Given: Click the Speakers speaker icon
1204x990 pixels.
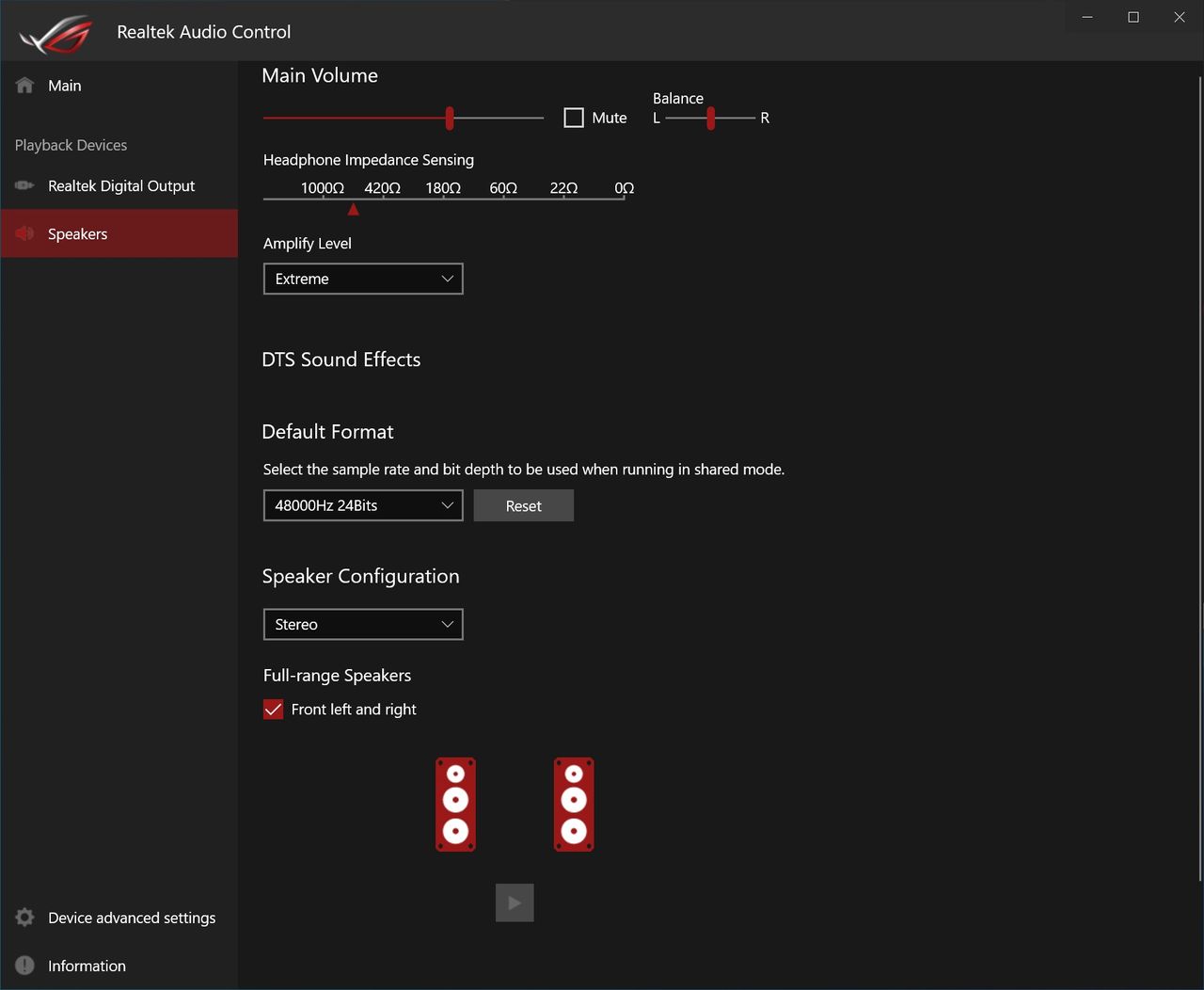Looking at the screenshot, I should 25,233.
